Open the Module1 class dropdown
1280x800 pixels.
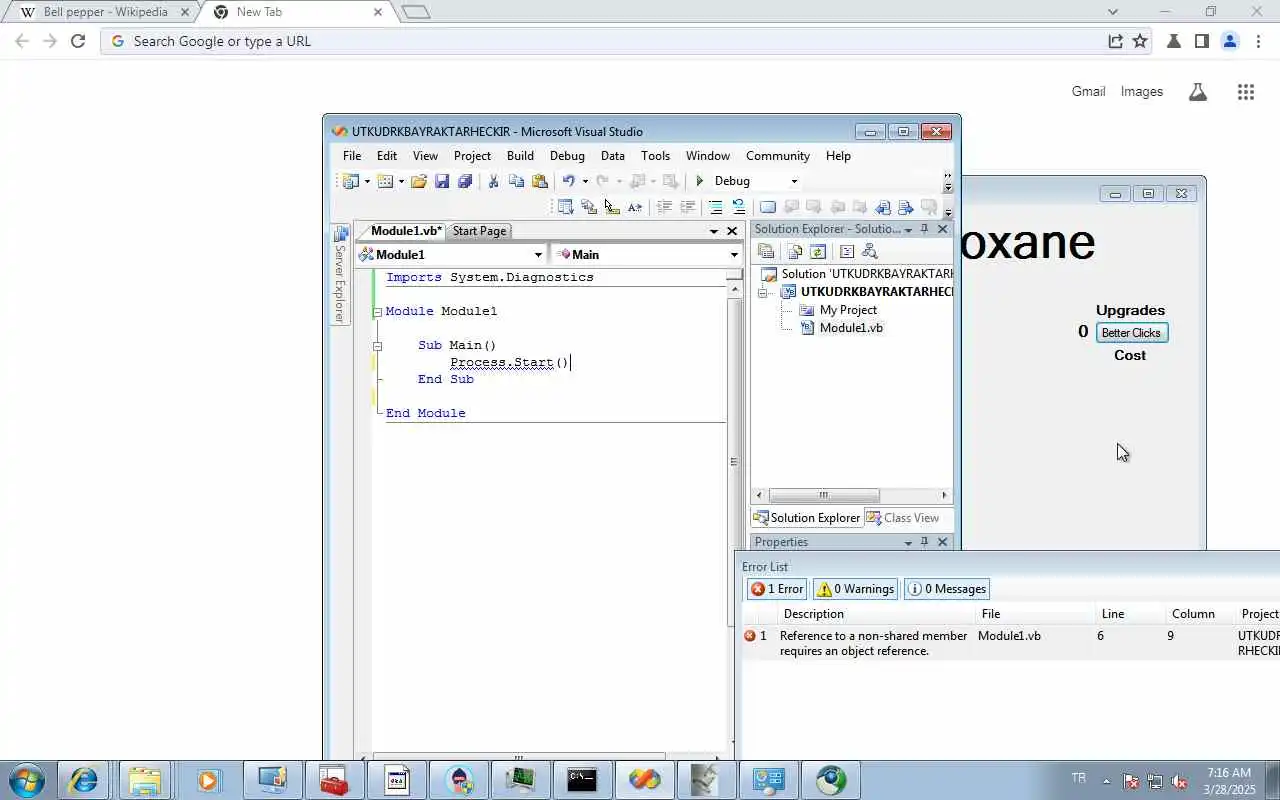[x=538, y=255]
